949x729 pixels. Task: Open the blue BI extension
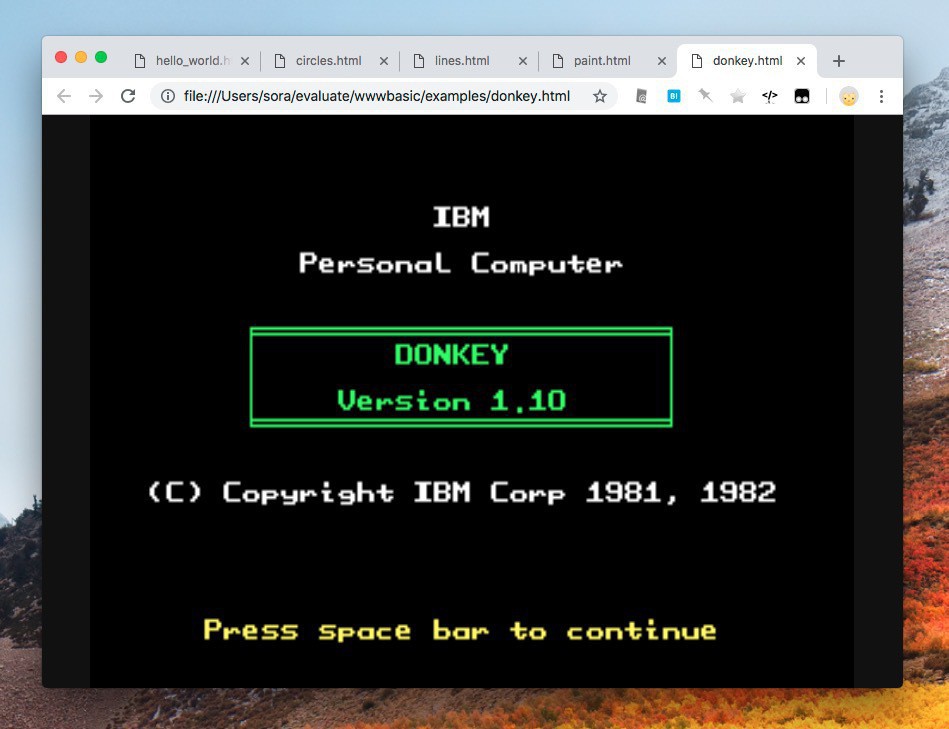pyautogui.click(x=674, y=96)
